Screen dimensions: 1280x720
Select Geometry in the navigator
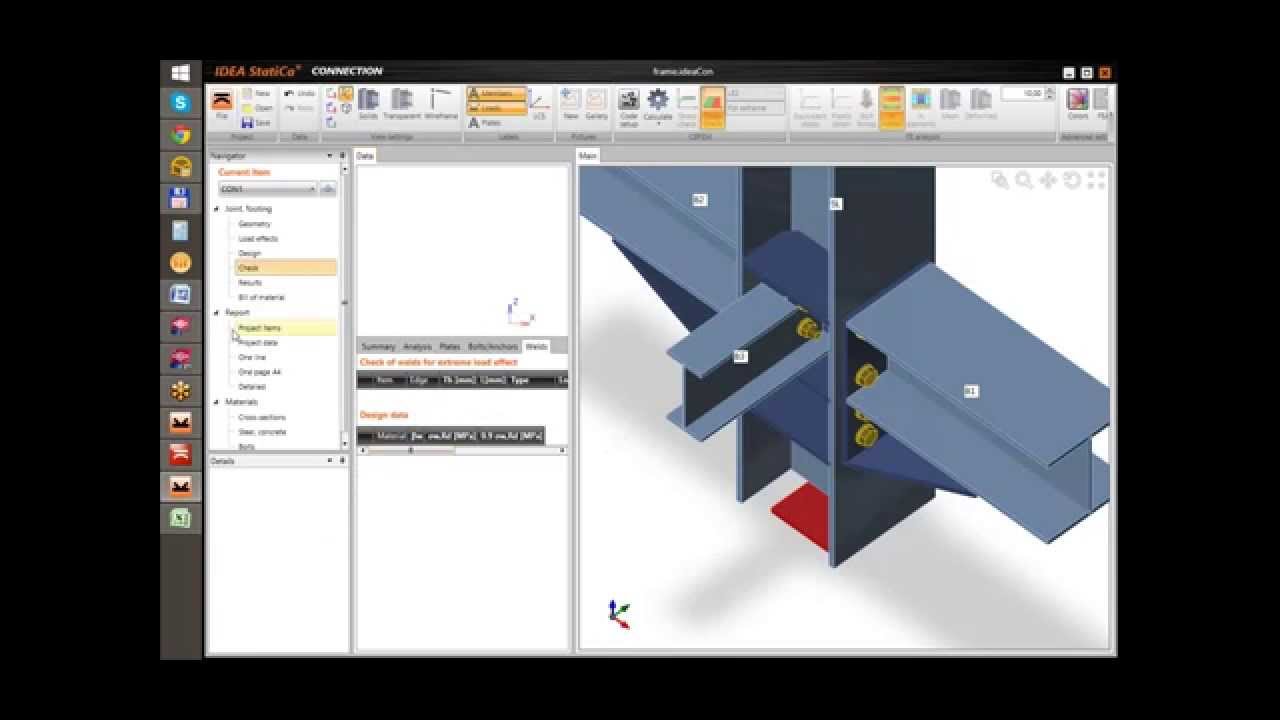coord(254,224)
